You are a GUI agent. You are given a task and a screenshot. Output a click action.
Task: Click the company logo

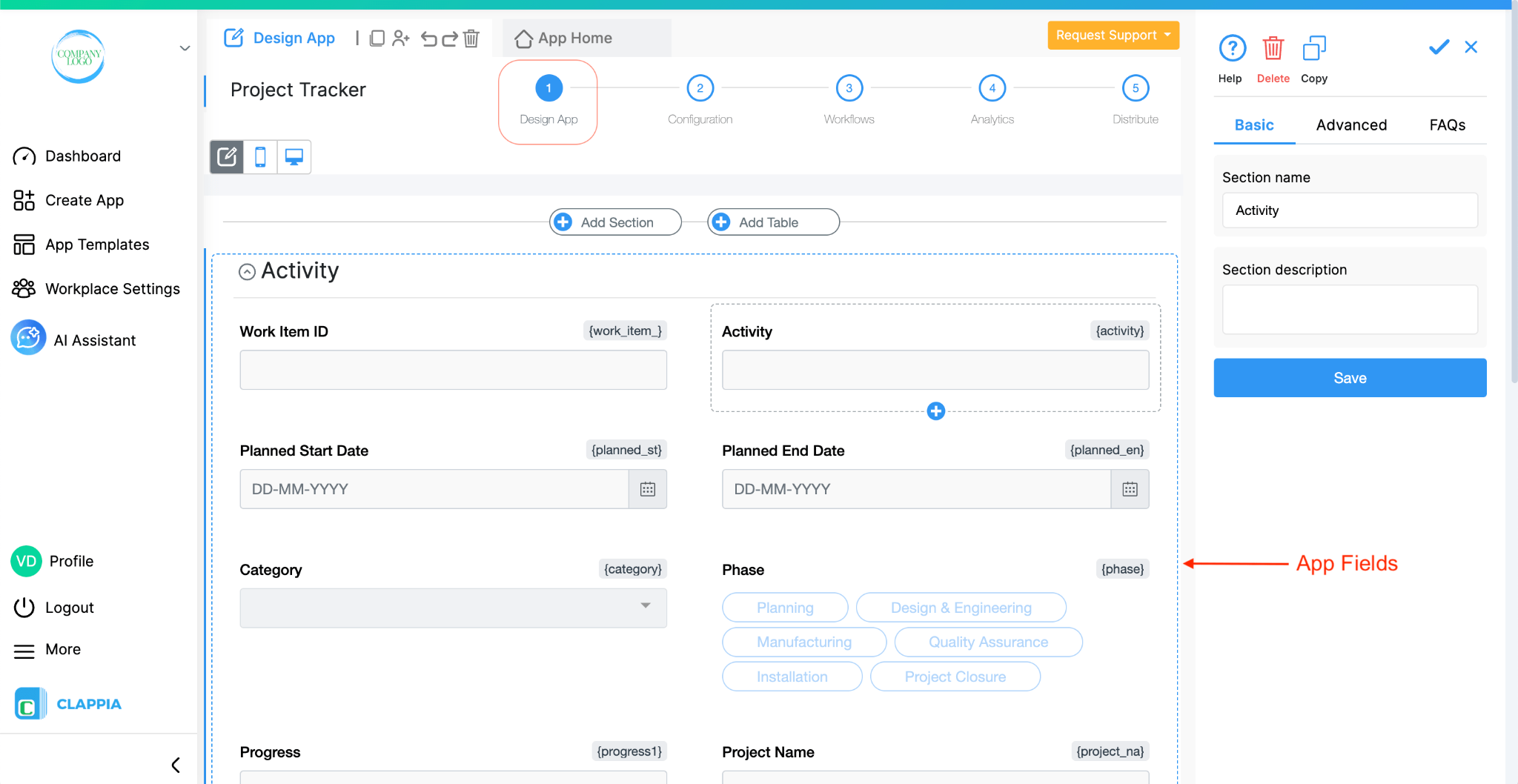[79, 56]
